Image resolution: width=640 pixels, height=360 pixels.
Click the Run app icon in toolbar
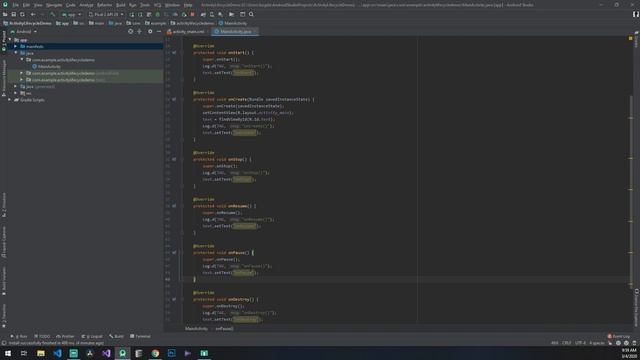(131, 14)
